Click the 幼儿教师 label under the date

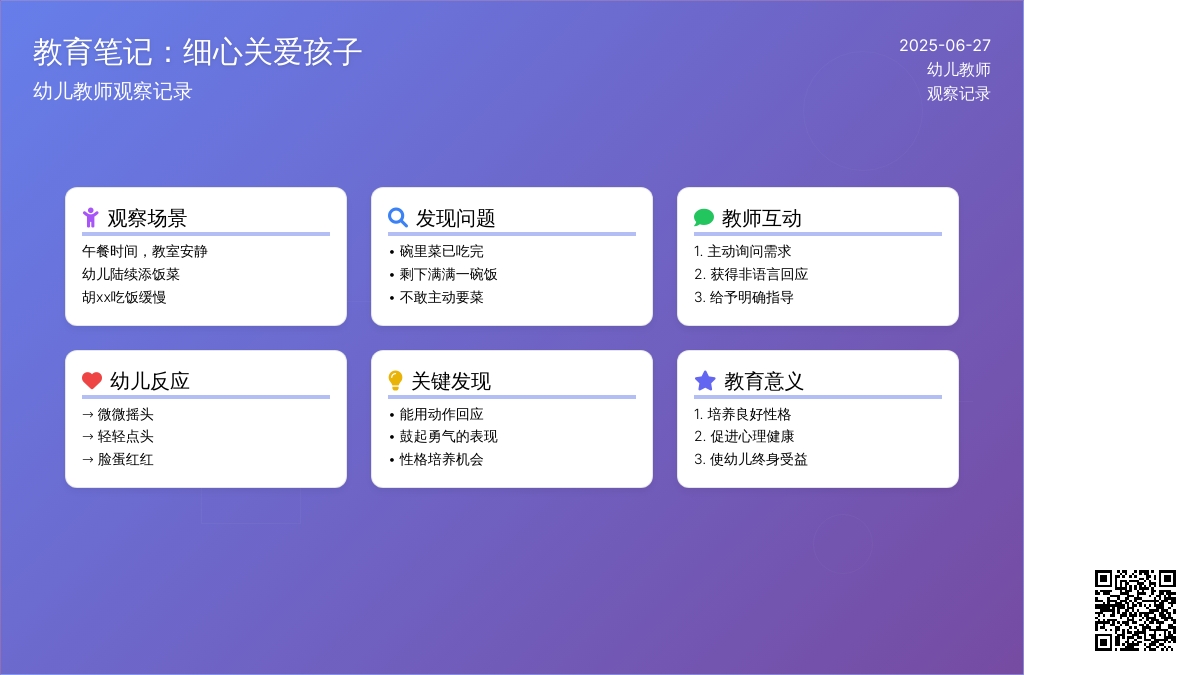click(x=959, y=69)
